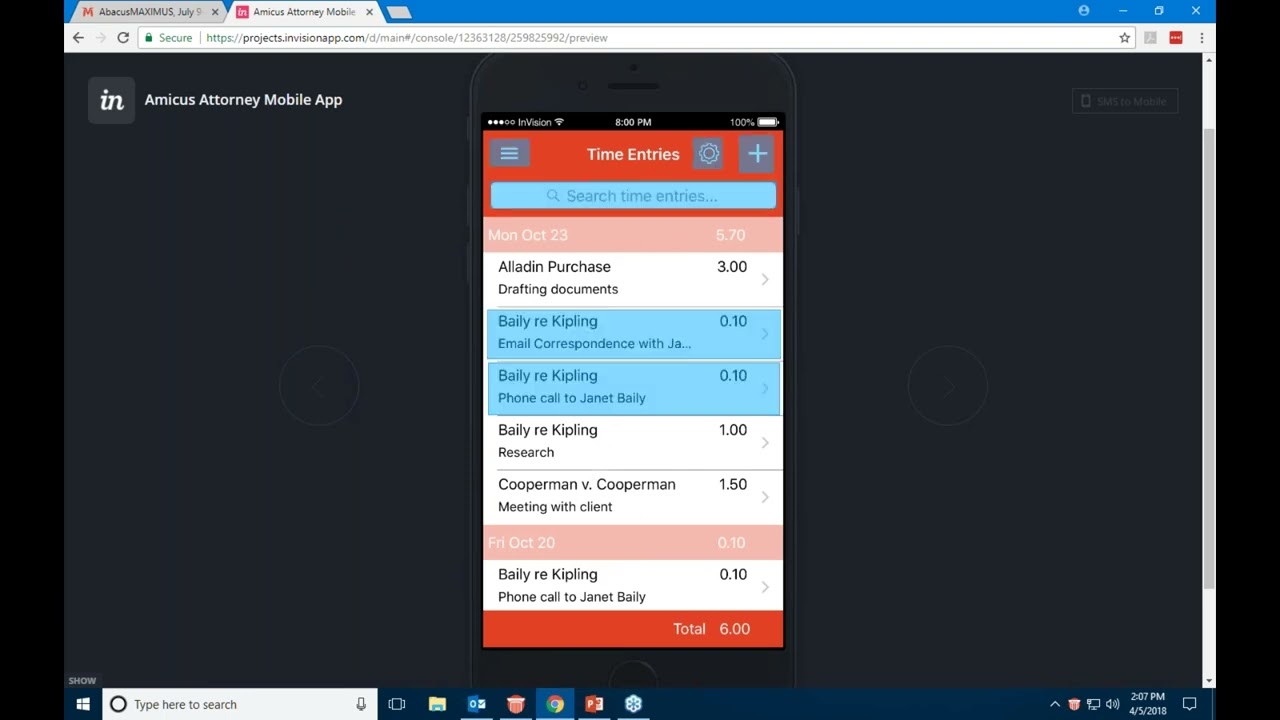Select Alladin Purchase entry title
This screenshot has height=720, width=1280.
tap(554, 267)
